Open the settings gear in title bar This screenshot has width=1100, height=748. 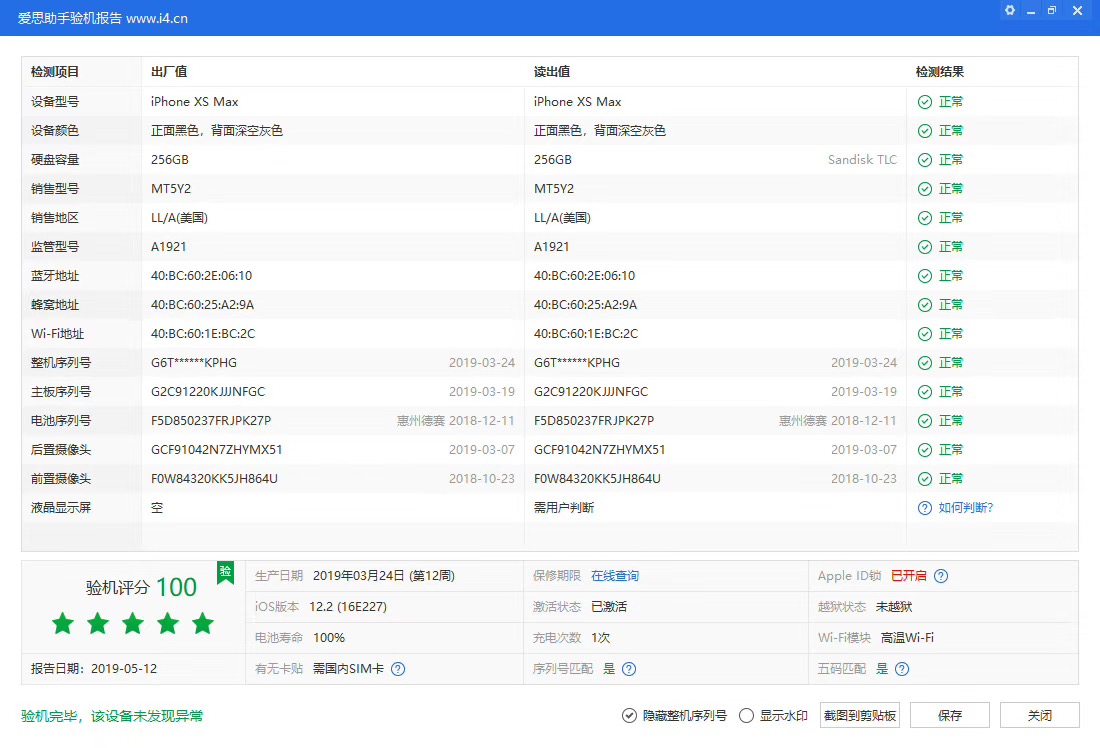(x=1010, y=11)
